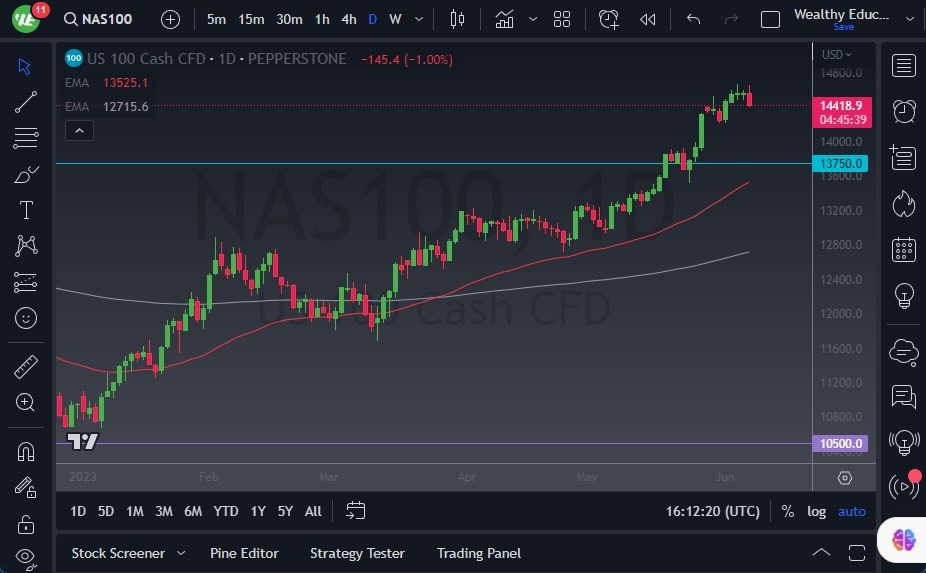Open the Stock Screener tab

click(118, 554)
